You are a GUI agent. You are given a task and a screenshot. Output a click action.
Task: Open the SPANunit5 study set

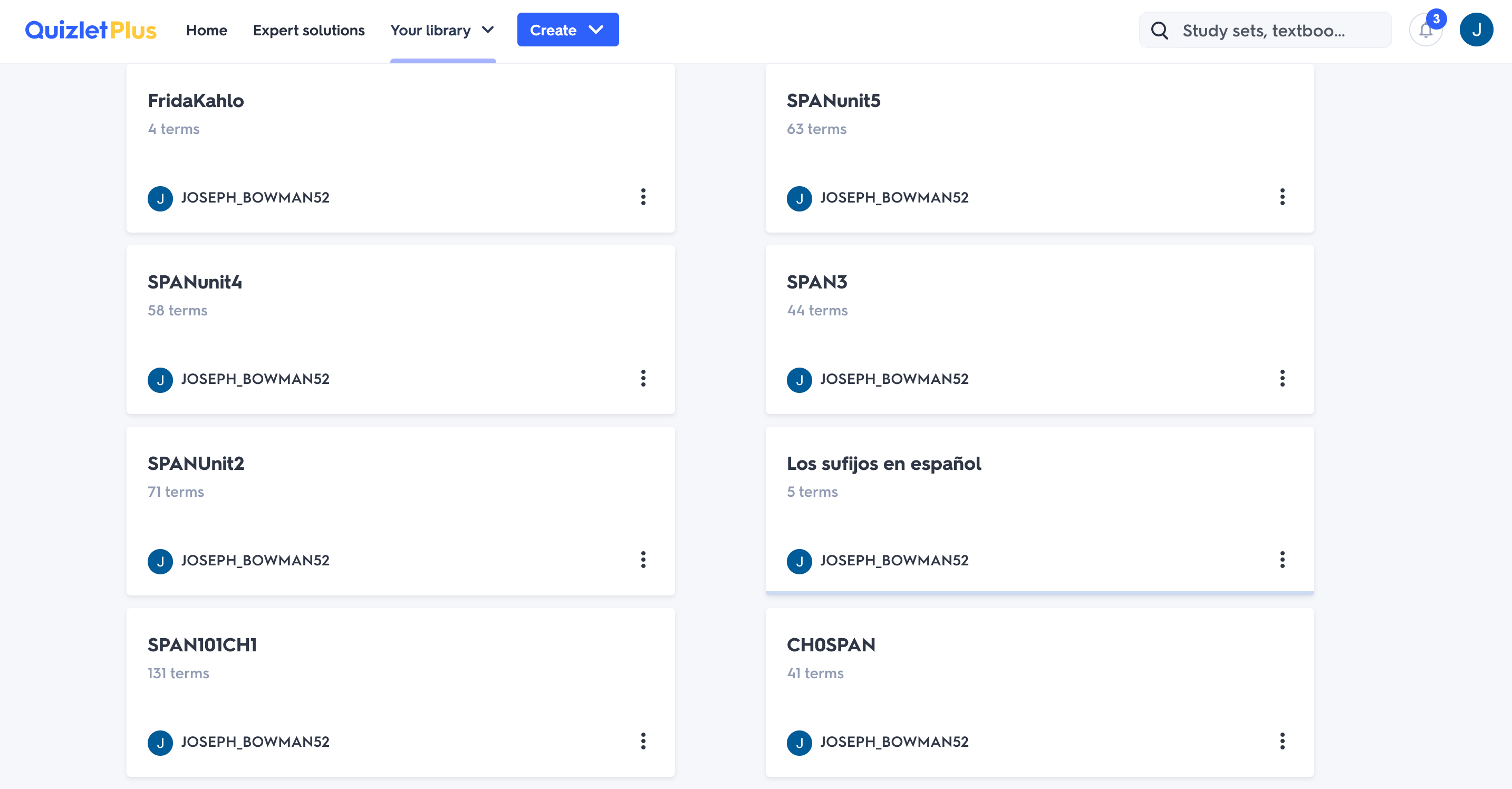tap(833, 100)
